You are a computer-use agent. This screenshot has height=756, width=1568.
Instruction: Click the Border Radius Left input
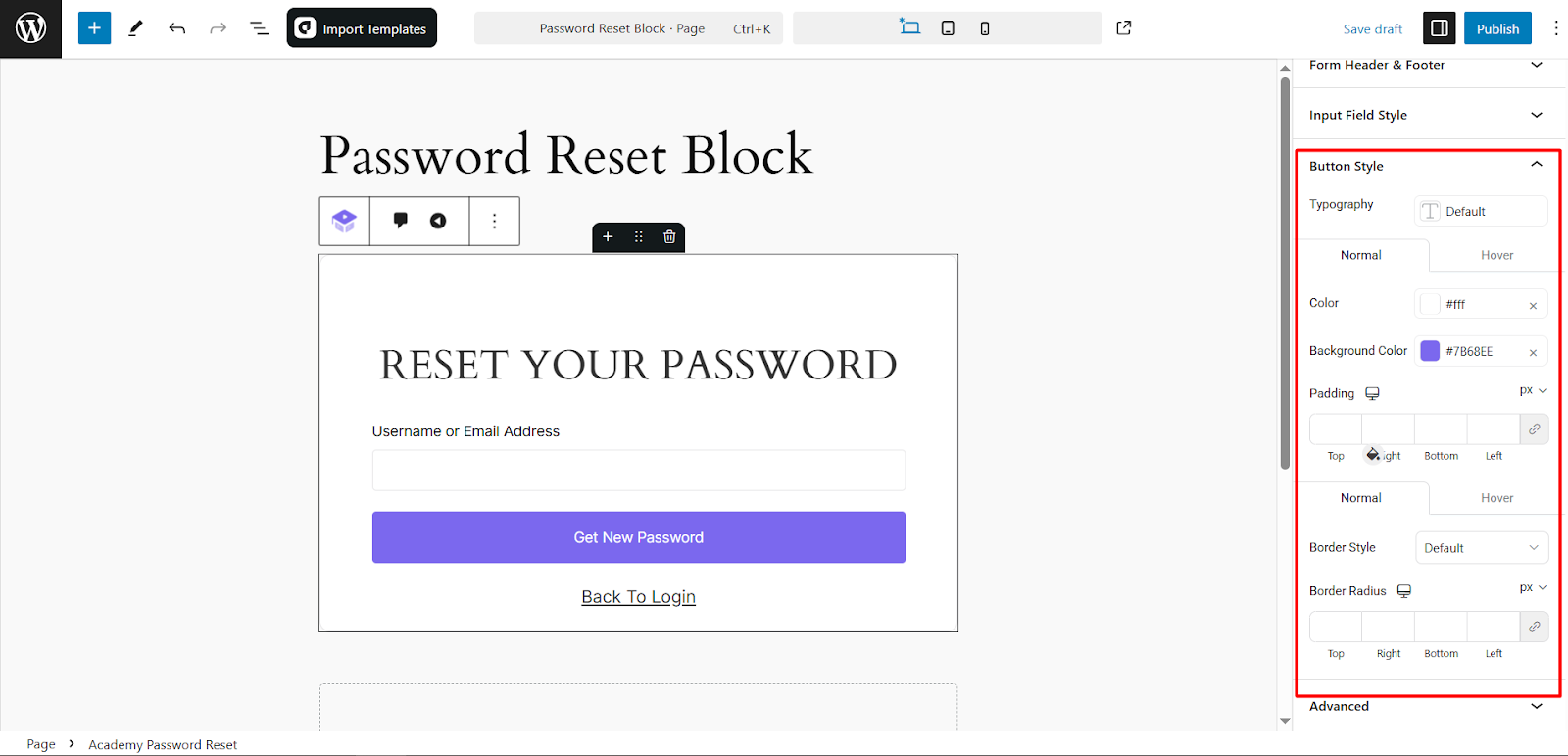pyautogui.click(x=1494, y=627)
